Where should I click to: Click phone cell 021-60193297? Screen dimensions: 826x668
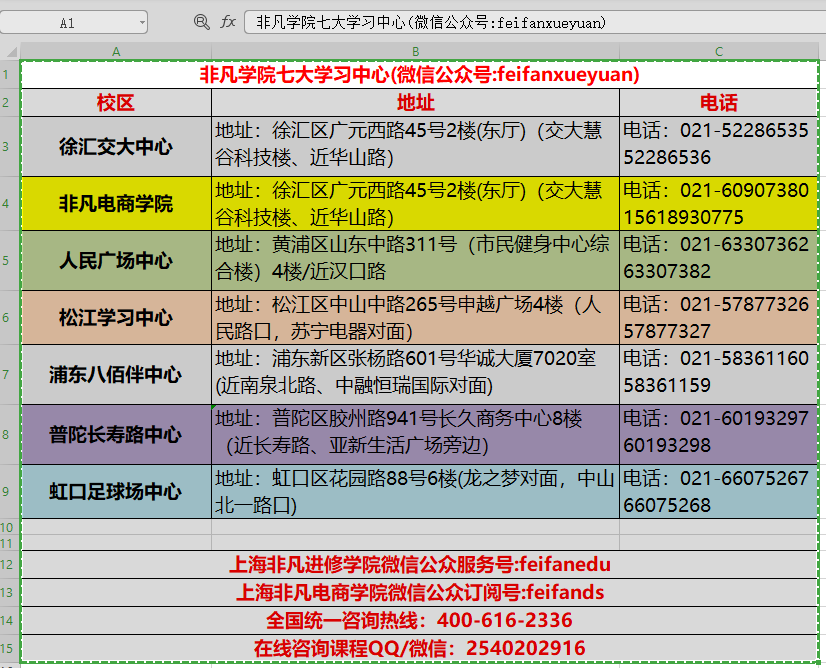pyautogui.click(x=719, y=435)
